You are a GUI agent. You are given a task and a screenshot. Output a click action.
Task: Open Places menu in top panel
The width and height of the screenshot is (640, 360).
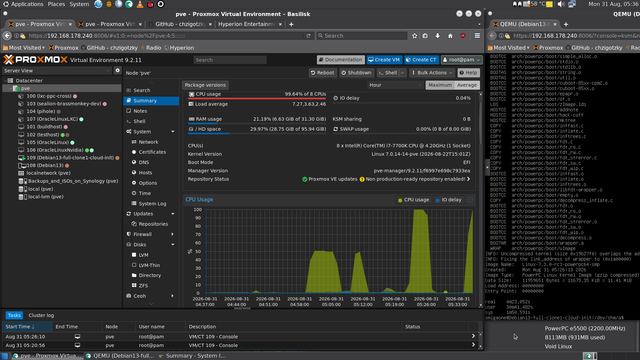(x=56, y=4)
